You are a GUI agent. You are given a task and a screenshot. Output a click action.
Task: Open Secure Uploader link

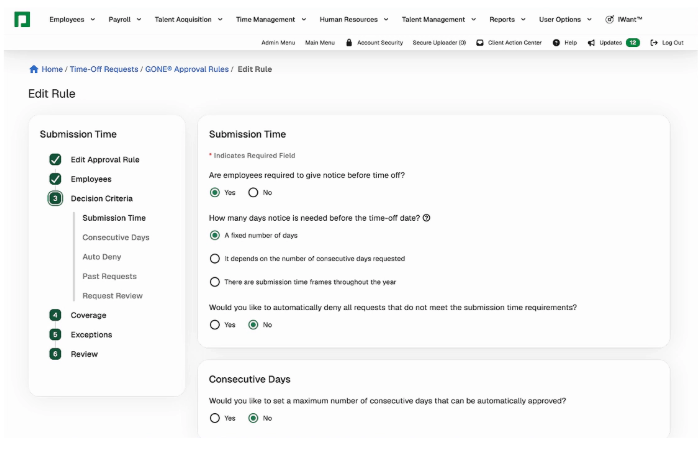[439, 43]
